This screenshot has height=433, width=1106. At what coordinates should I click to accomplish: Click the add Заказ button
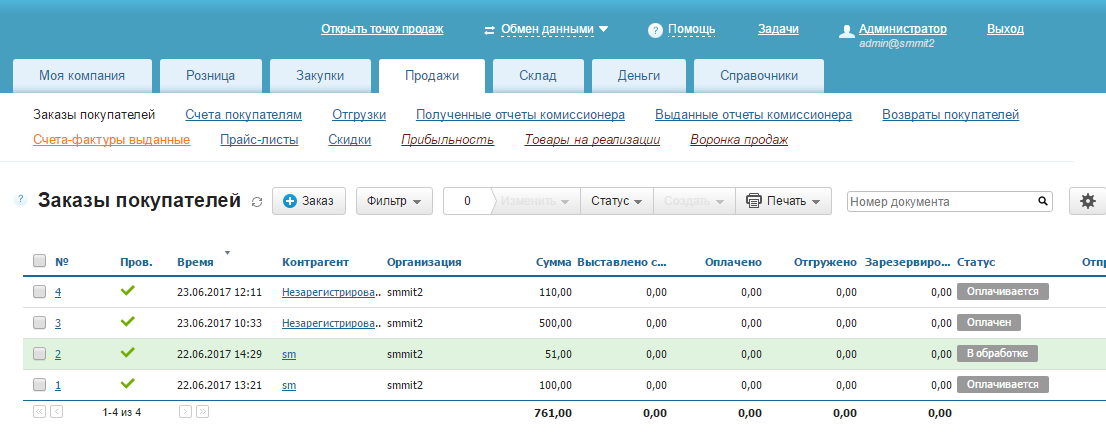pyautogui.click(x=308, y=201)
